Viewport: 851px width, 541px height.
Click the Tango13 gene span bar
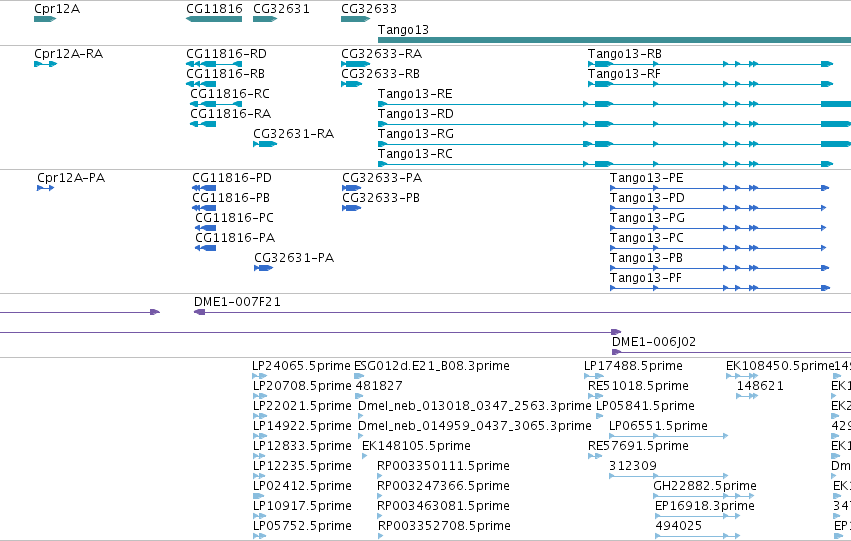[x=614, y=40]
